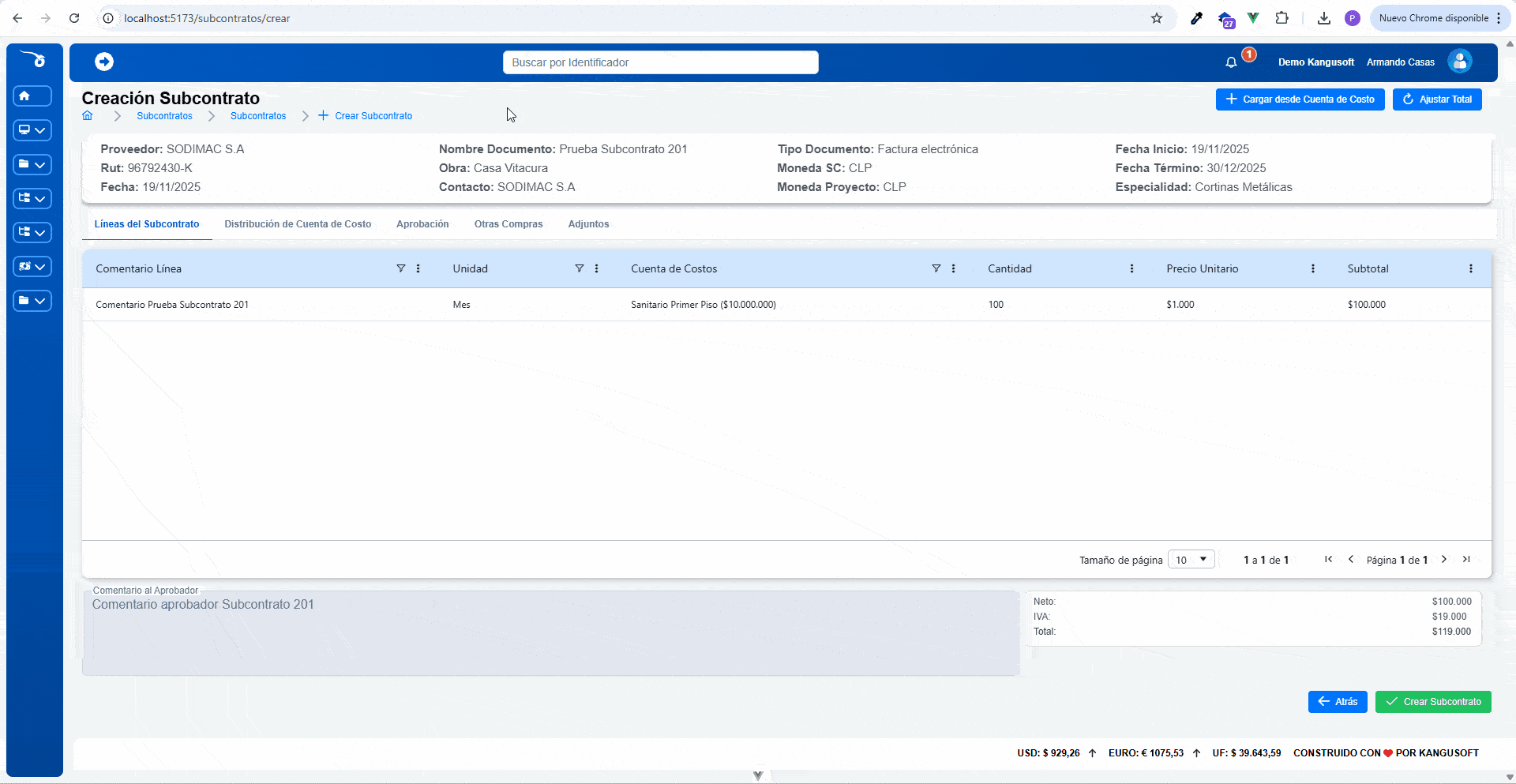
Task: Click the eyedropper extension icon
Action: pos(1197,18)
